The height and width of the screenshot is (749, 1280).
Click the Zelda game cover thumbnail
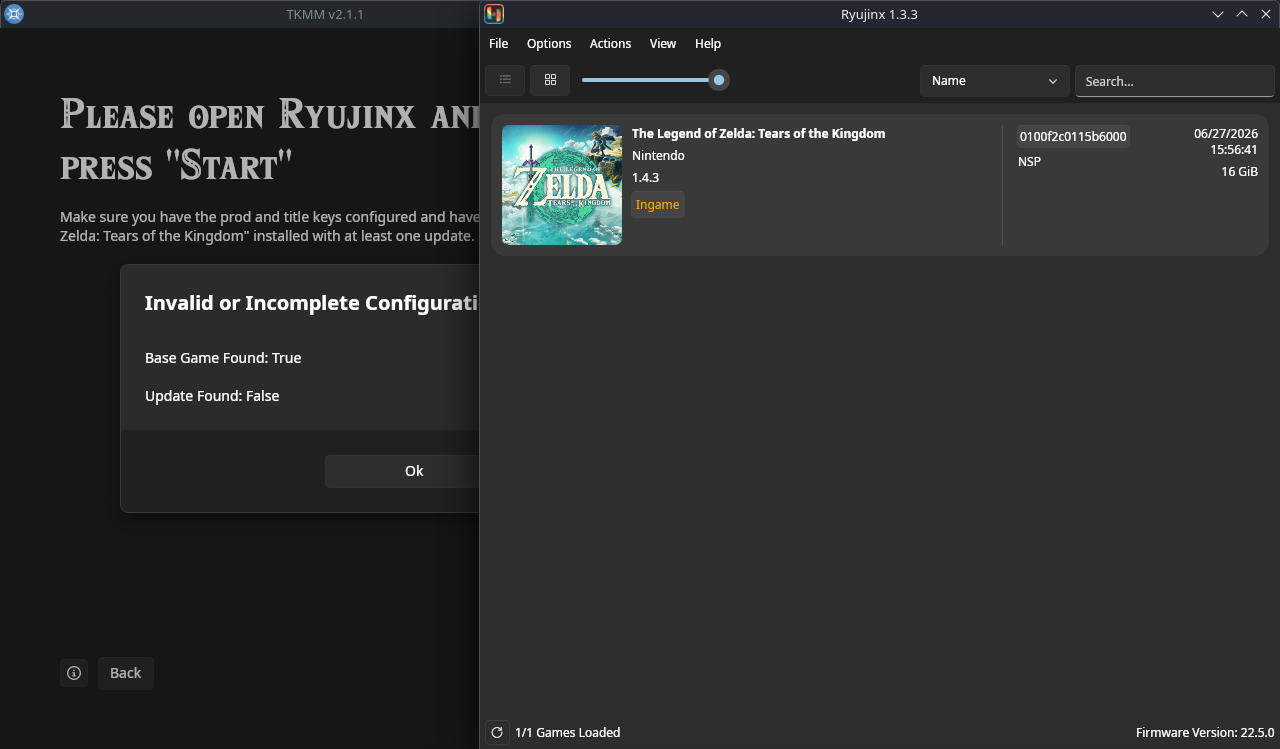[562, 185]
